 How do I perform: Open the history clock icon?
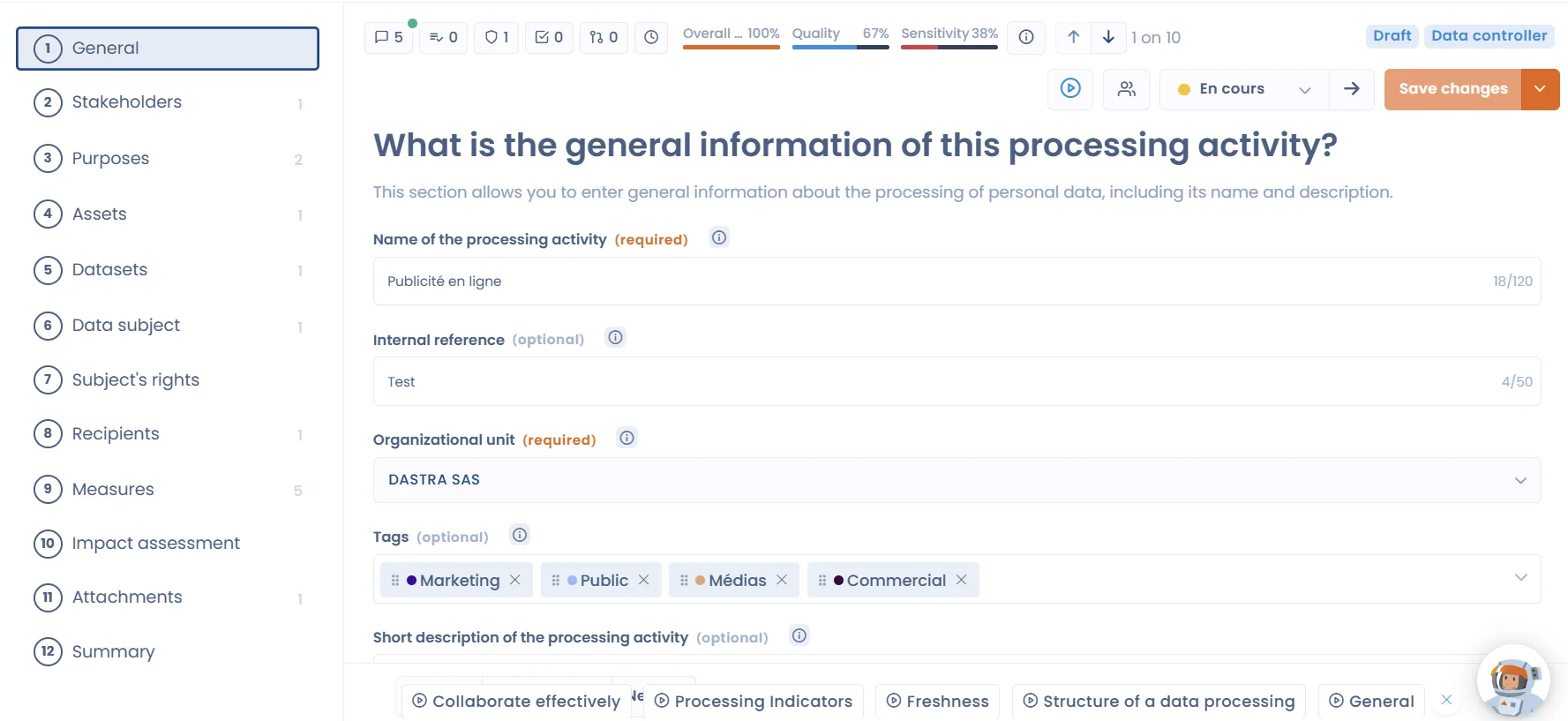pyautogui.click(x=651, y=37)
